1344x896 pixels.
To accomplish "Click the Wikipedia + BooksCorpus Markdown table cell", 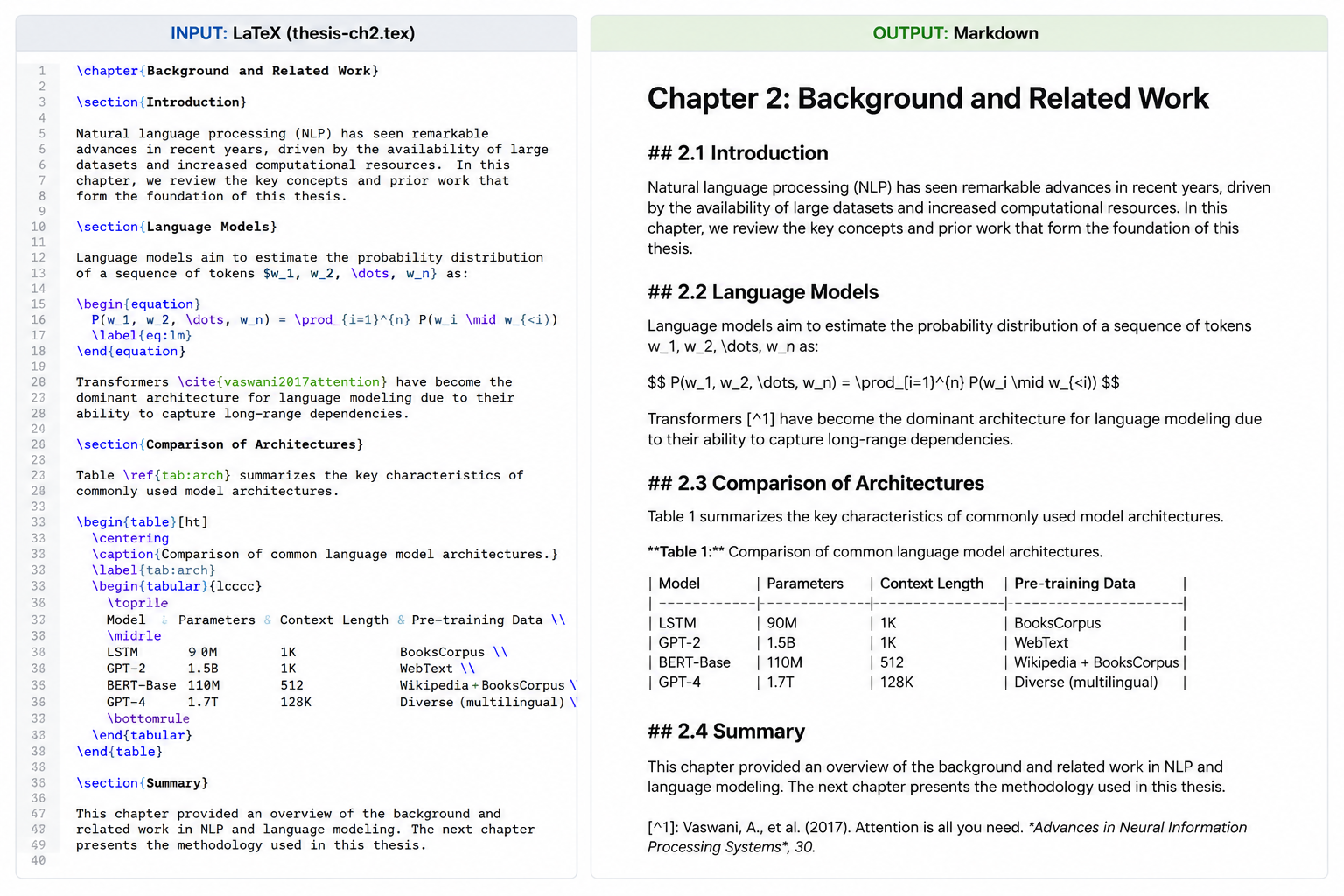I will point(1096,662).
